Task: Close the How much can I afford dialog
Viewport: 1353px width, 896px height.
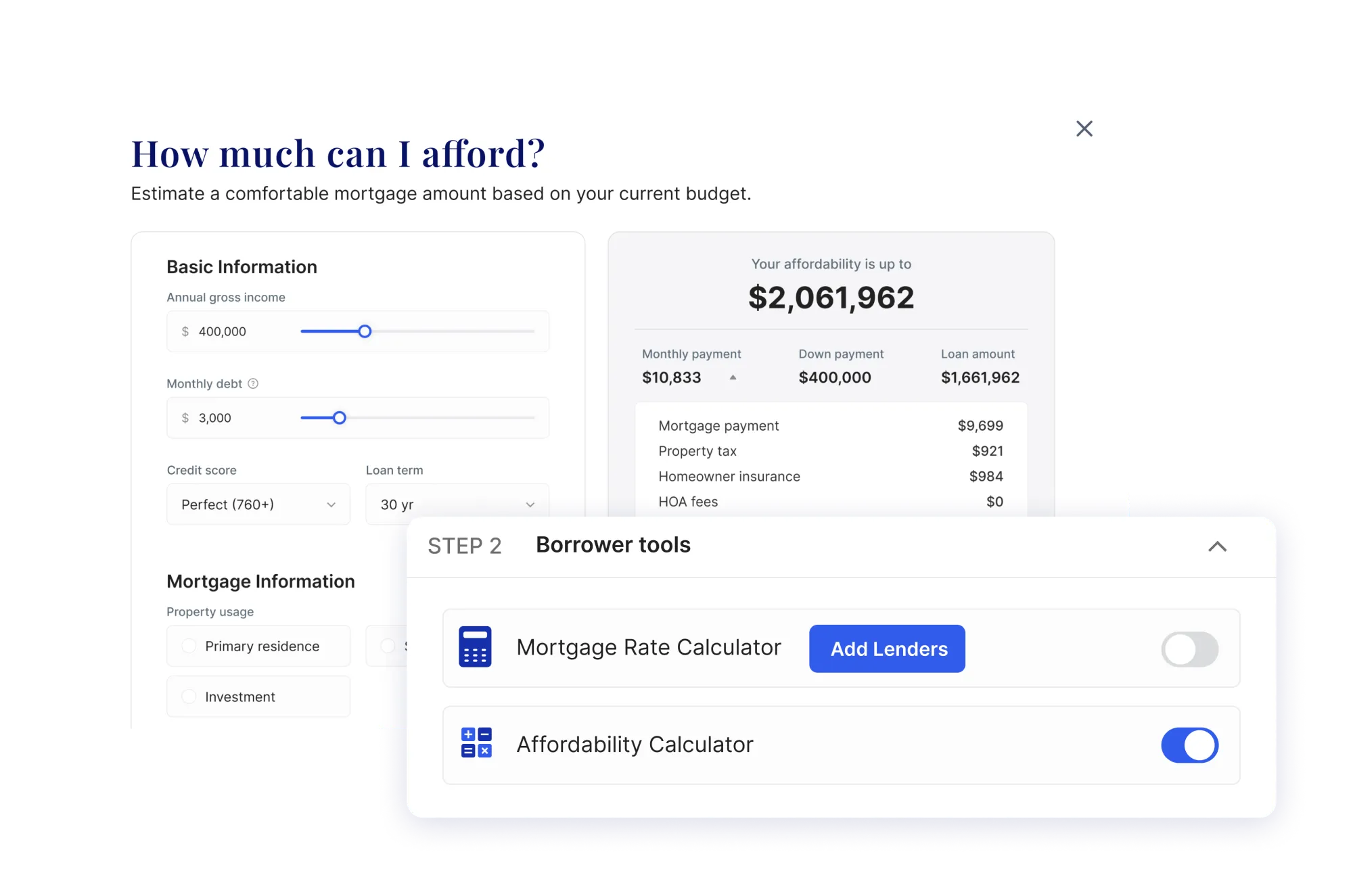Action: point(1084,128)
